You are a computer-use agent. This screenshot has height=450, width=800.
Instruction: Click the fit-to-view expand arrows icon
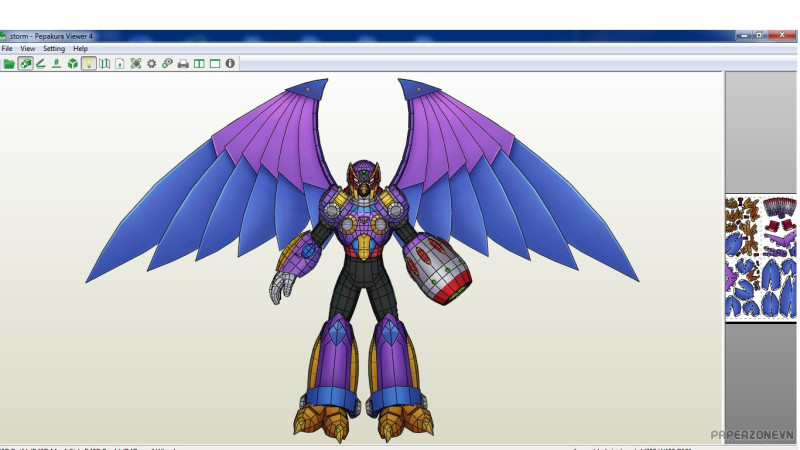click(136, 64)
